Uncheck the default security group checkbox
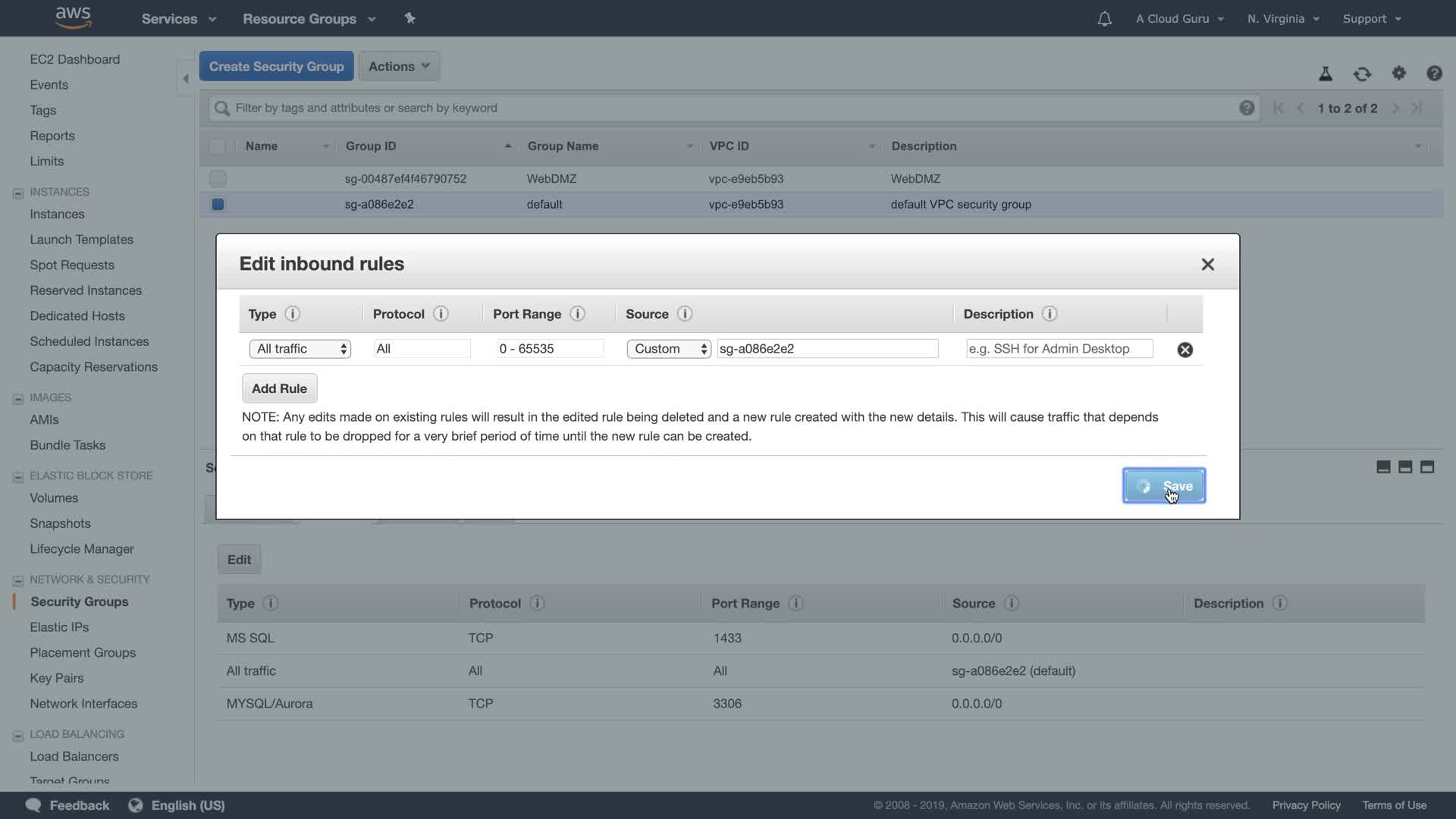The image size is (1456, 819). point(218,204)
